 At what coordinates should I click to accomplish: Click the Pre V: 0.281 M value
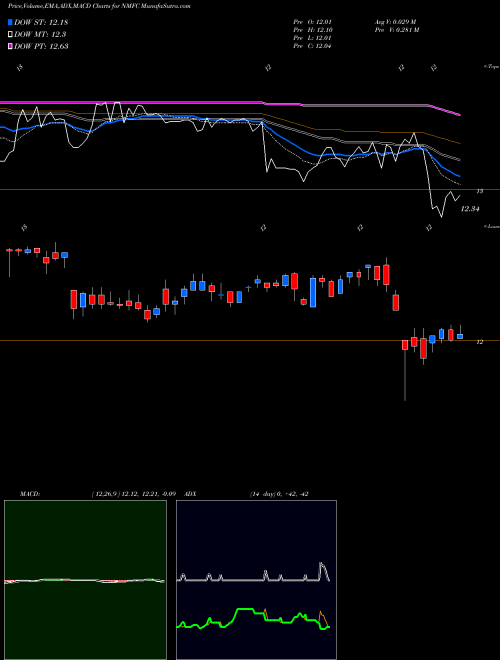[397, 30]
